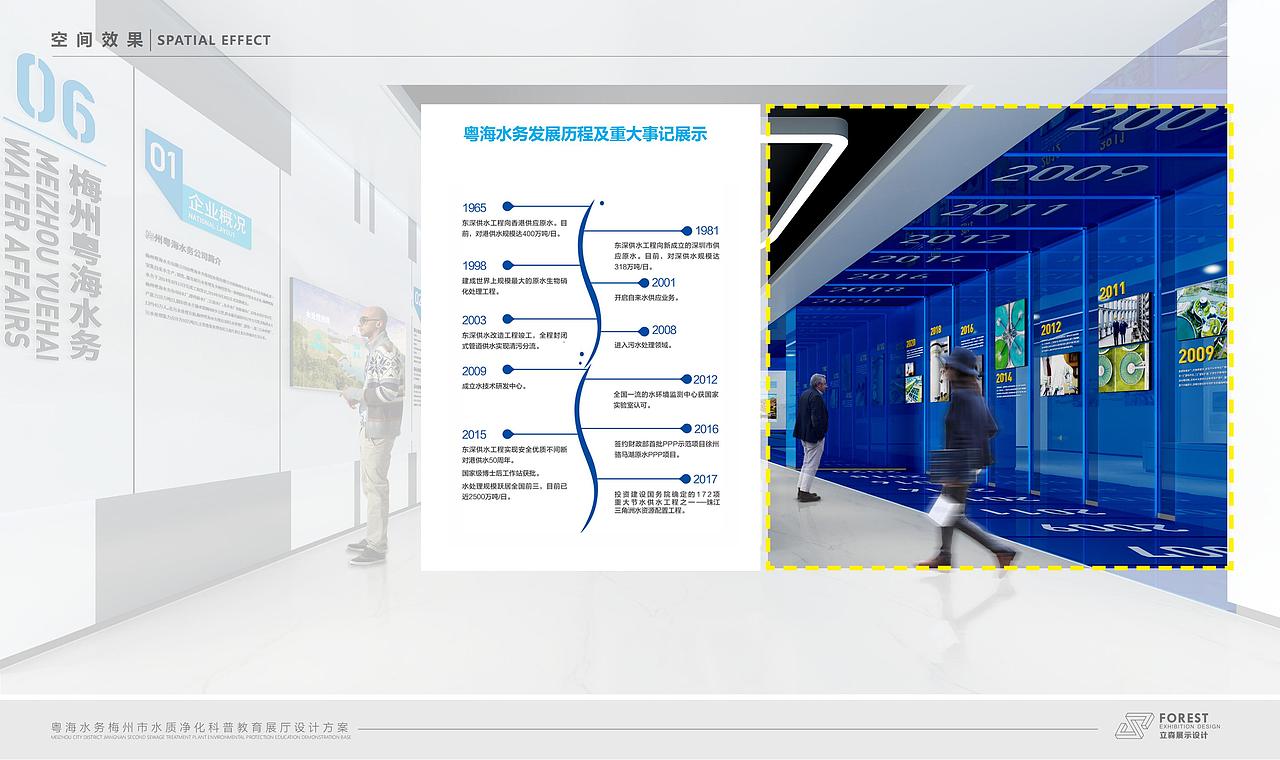1280x760 pixels.
Task: Click the 2012 水环境监测中心 description
Action: coord(666,401)
